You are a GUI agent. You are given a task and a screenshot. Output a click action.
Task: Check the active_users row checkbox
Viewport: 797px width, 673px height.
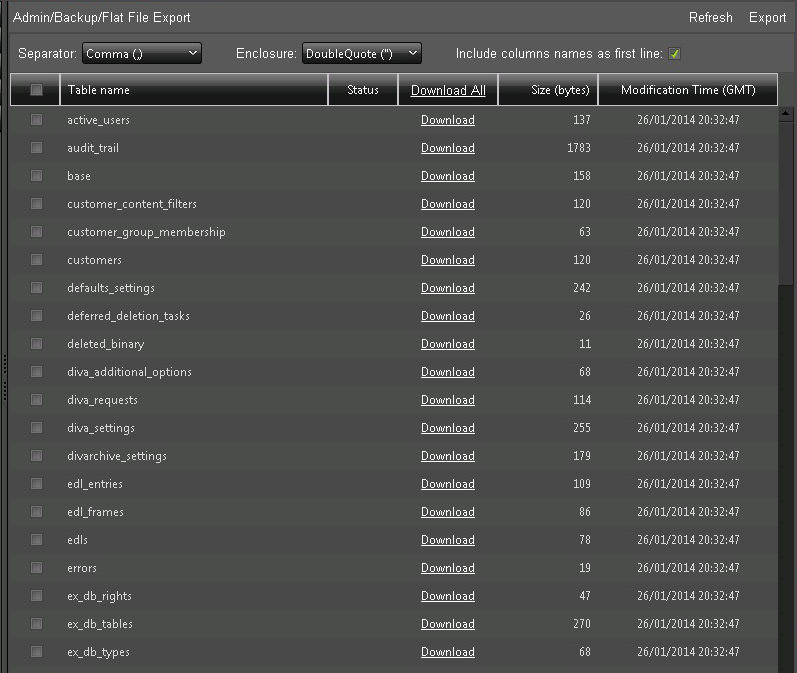point(36,119)
